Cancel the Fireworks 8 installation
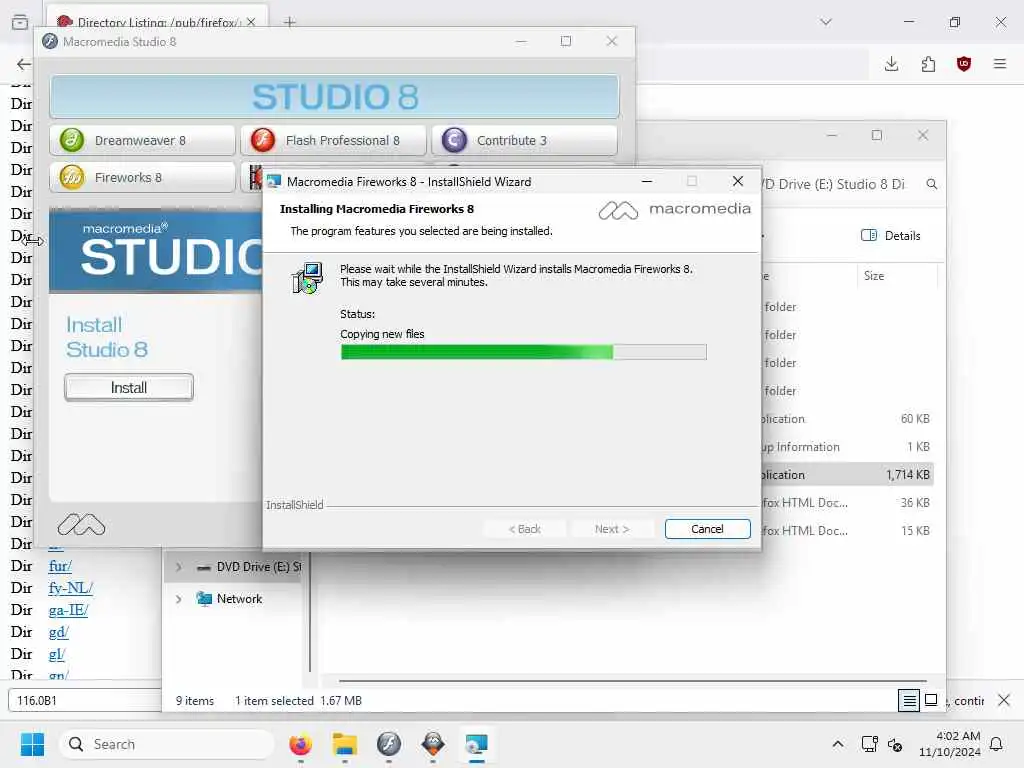 pyautogui.click(x=707, y=529)
